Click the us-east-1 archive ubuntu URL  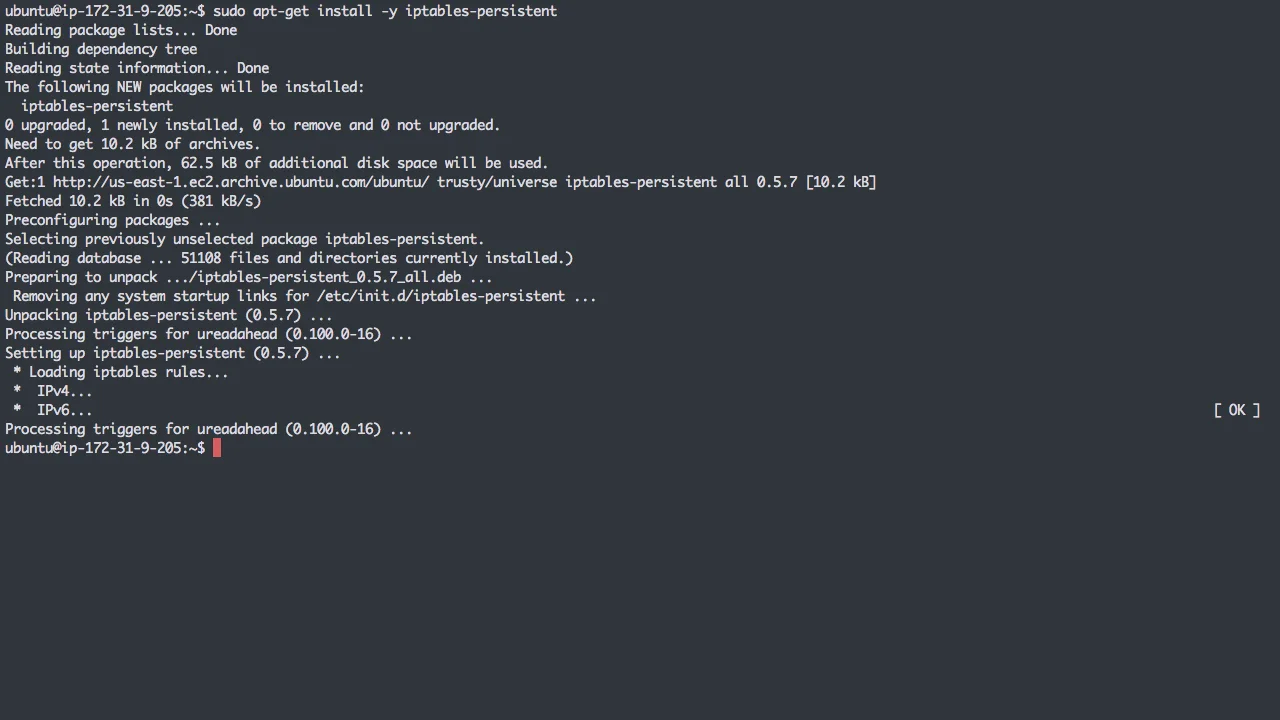[241, 182]
